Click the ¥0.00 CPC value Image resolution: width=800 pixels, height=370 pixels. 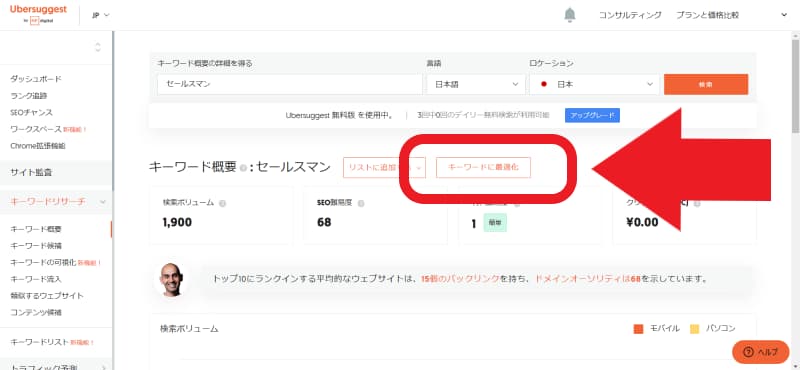coord(642,223)
